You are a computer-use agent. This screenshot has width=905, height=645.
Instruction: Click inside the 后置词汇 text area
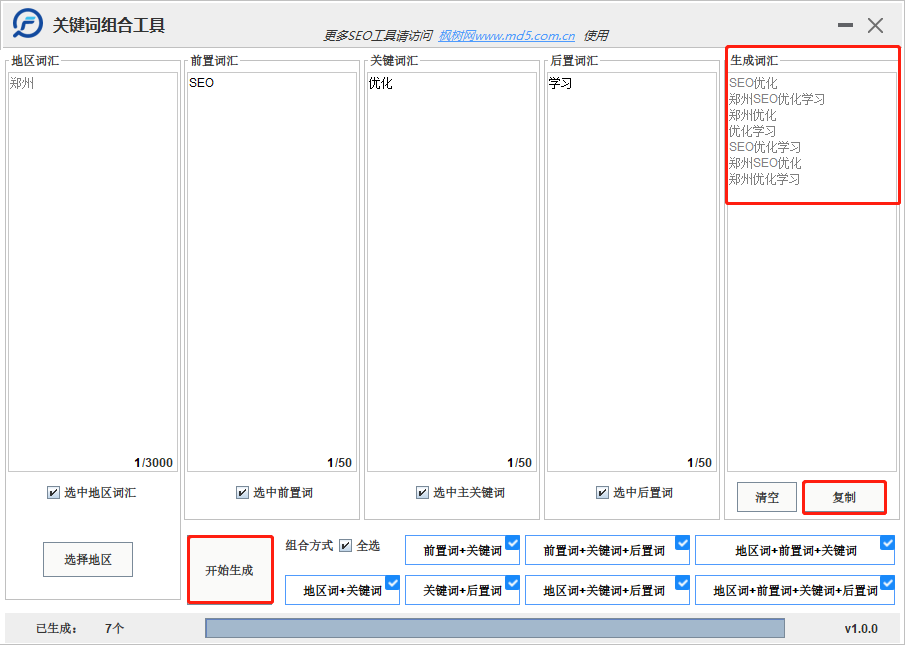(632, 272)
